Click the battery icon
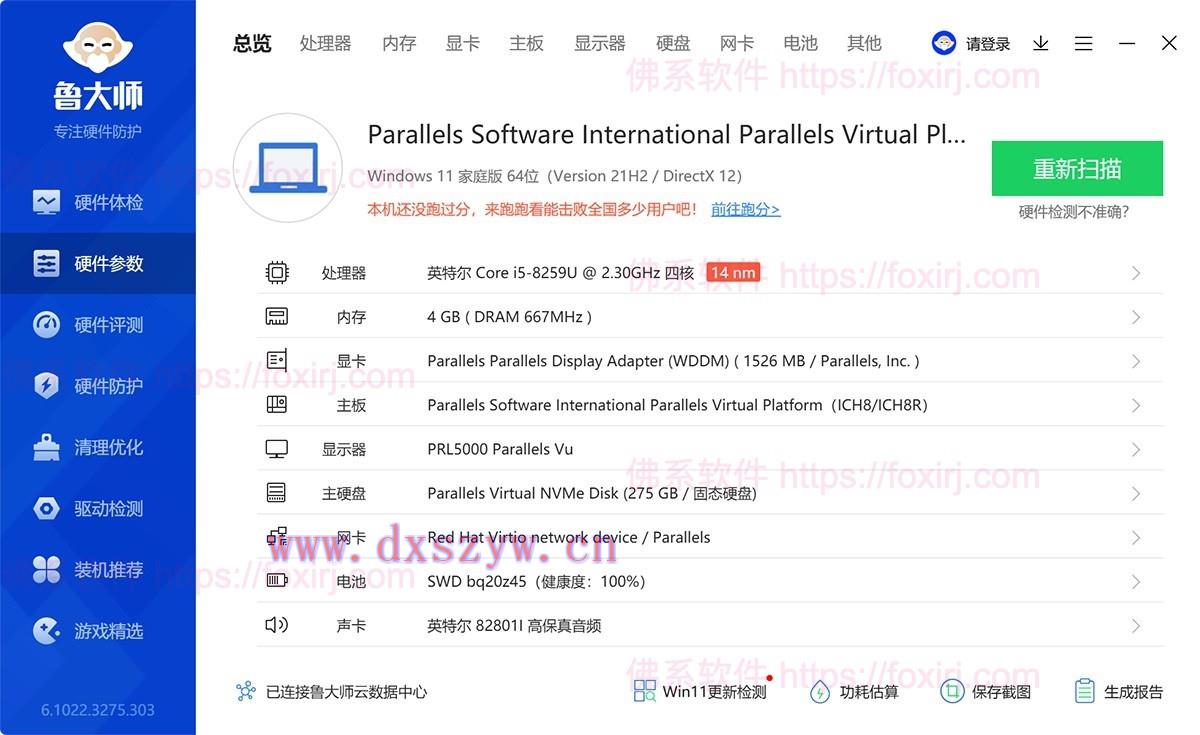The height and width of the screenshot is (735, 1200). [277, 581]
